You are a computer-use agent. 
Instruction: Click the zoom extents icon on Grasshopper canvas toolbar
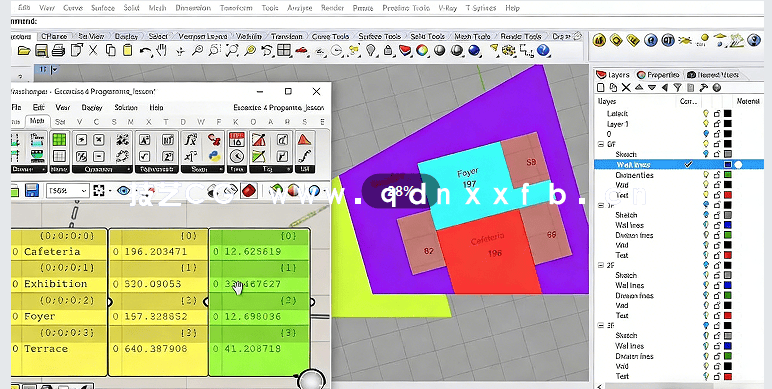coord(99,191)
